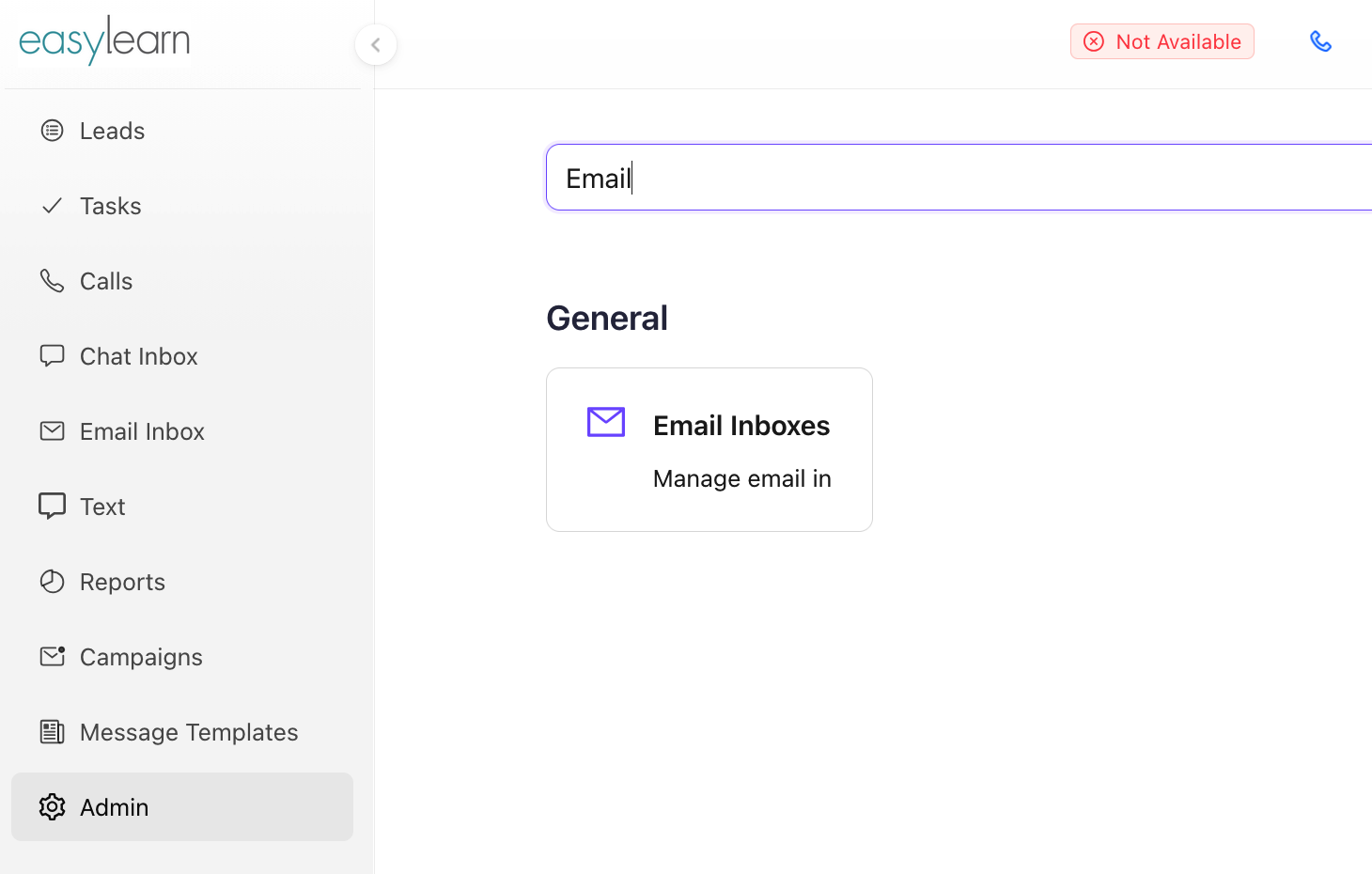Open Email Inbox from the sidebar
Viewport: 1372px width, 874px height.
click(x=142, y=431)
